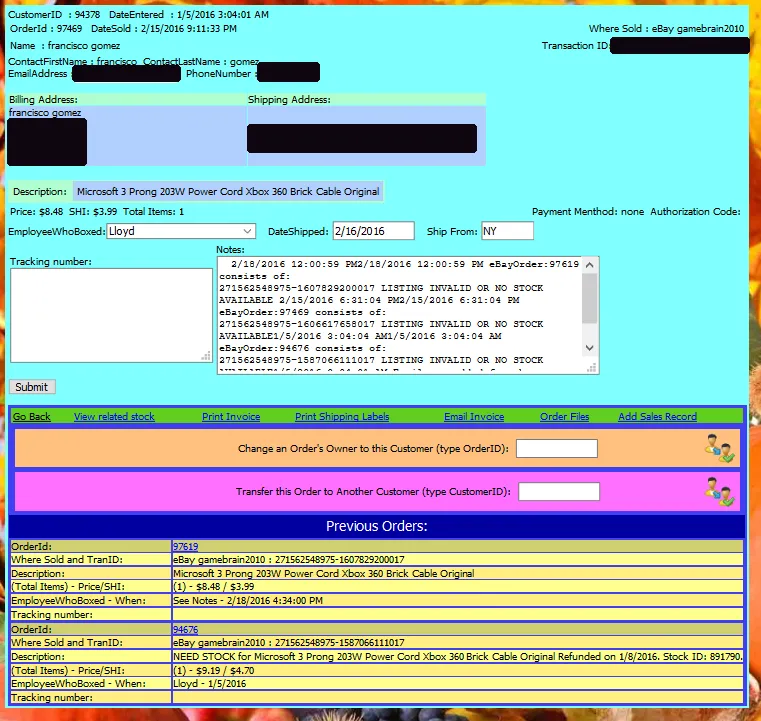
Task: Click the '(1) - $8.48 / $3.99' cell
Action: point(457,587)
